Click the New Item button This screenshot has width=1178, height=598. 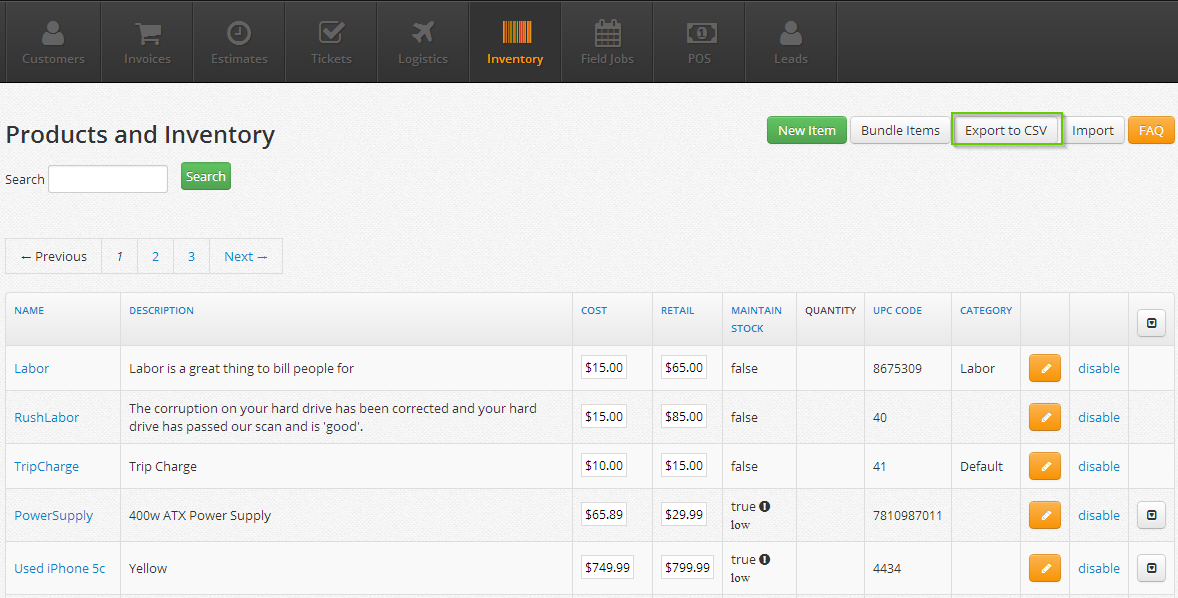[x=807, y=130]
